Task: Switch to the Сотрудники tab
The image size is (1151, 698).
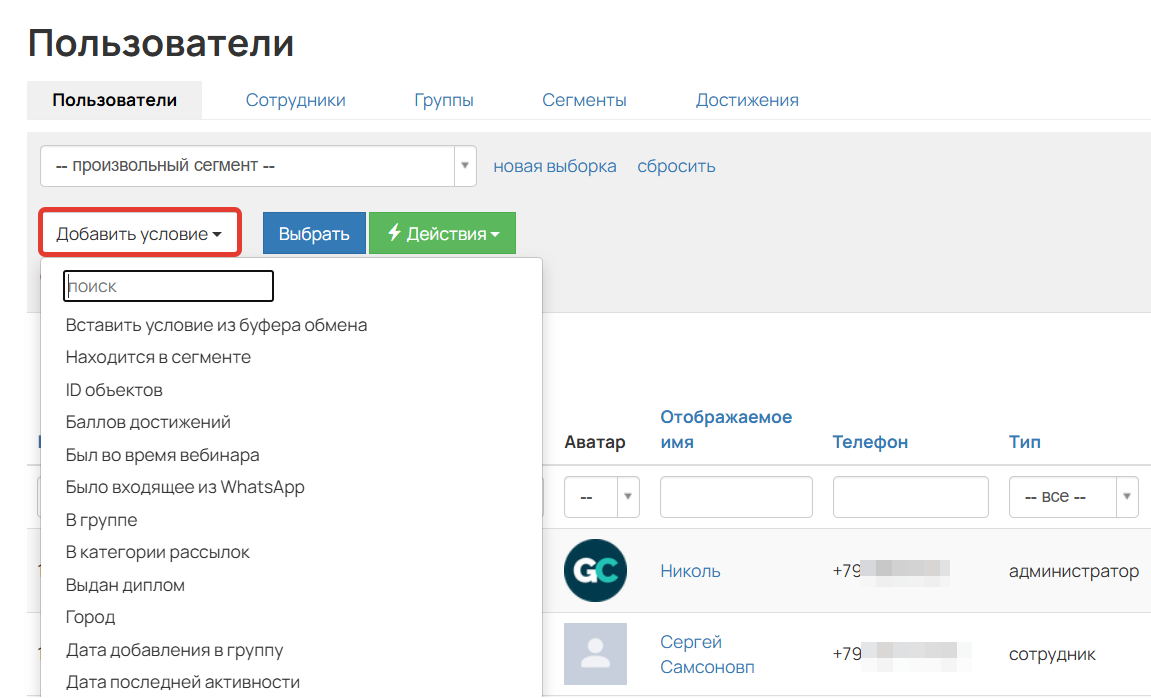Action: 295,100
